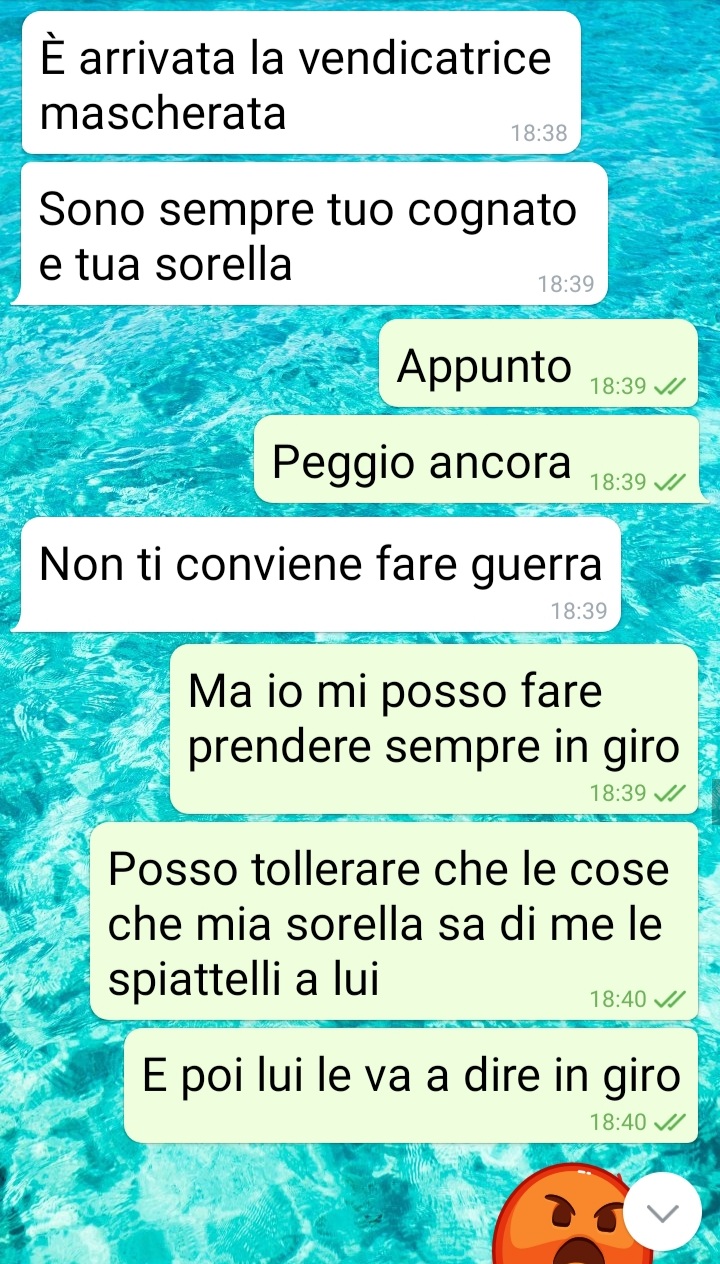The image size is (720, 1264).
Task: Select the 'Appunto' sent message
Action: (538, 363)
